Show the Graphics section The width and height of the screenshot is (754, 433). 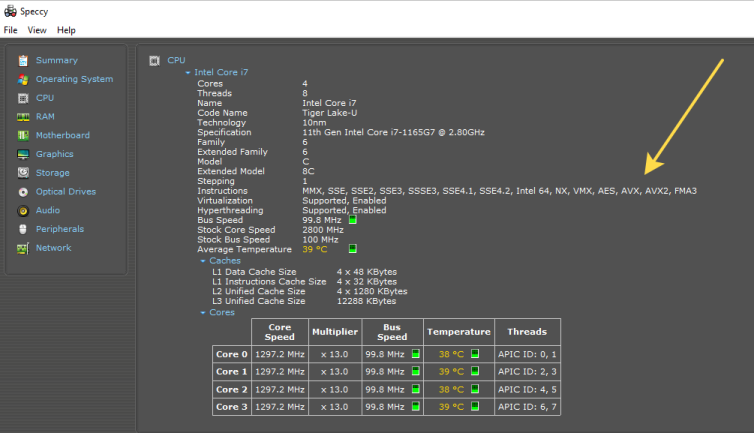click(x=55, y=154)
